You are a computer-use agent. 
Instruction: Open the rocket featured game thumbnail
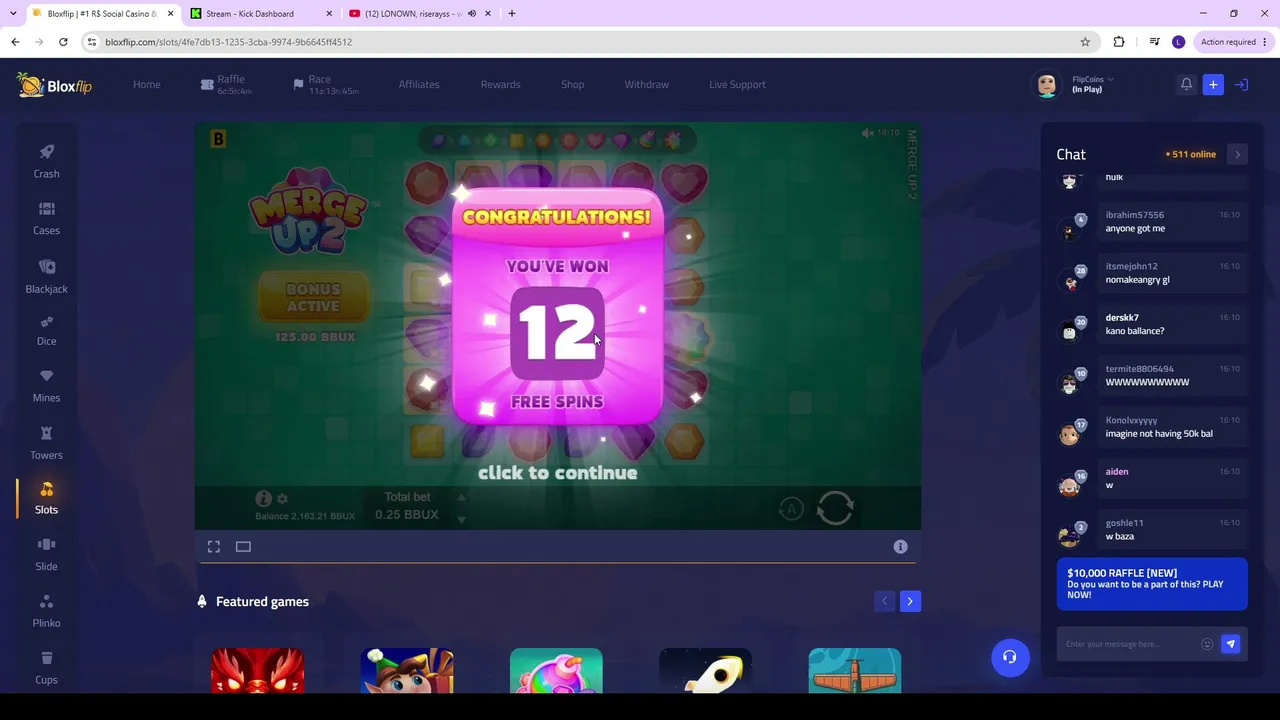705,670
